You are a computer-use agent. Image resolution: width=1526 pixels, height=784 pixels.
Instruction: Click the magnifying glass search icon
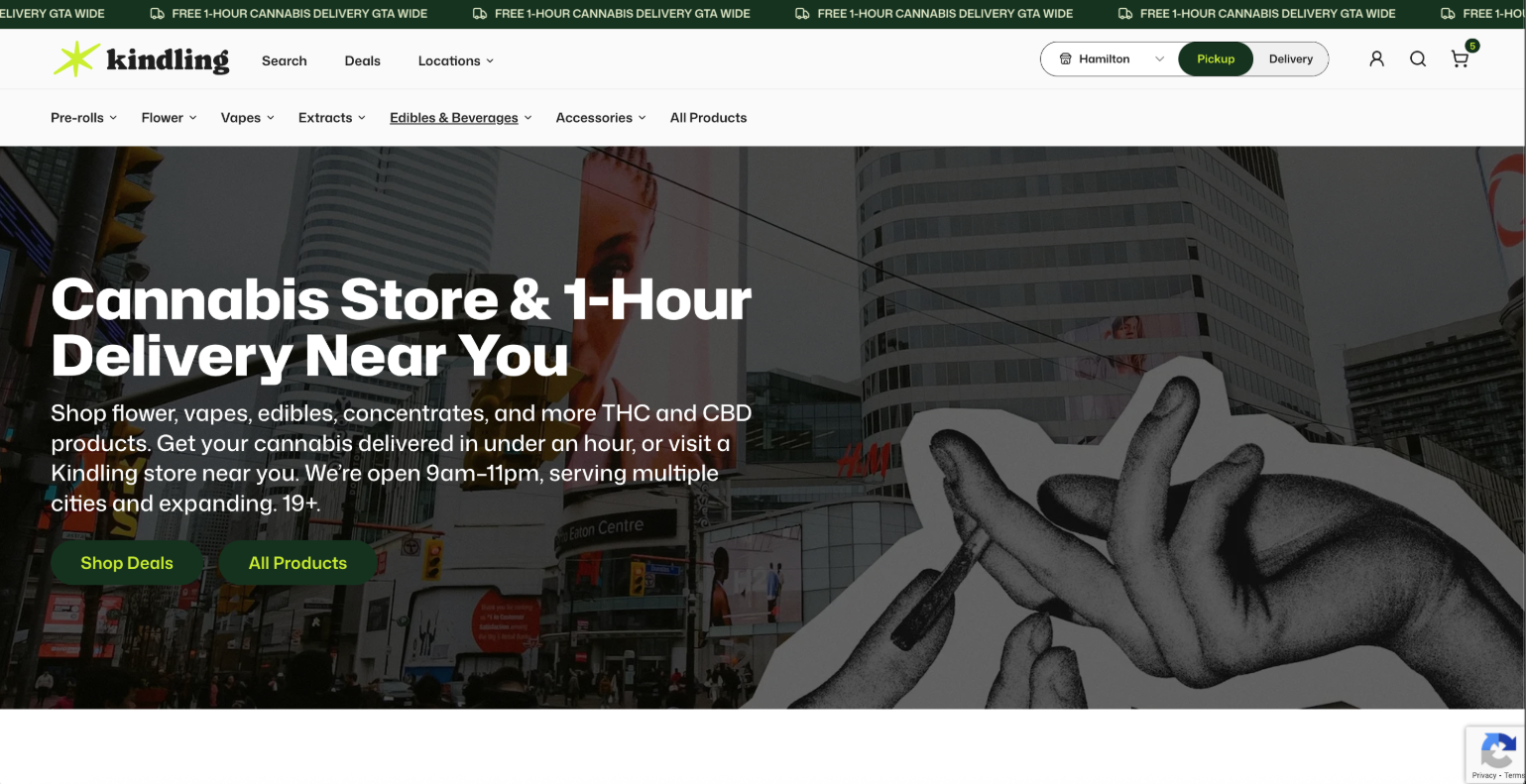pyautogui.click(x=1418, y=58)
